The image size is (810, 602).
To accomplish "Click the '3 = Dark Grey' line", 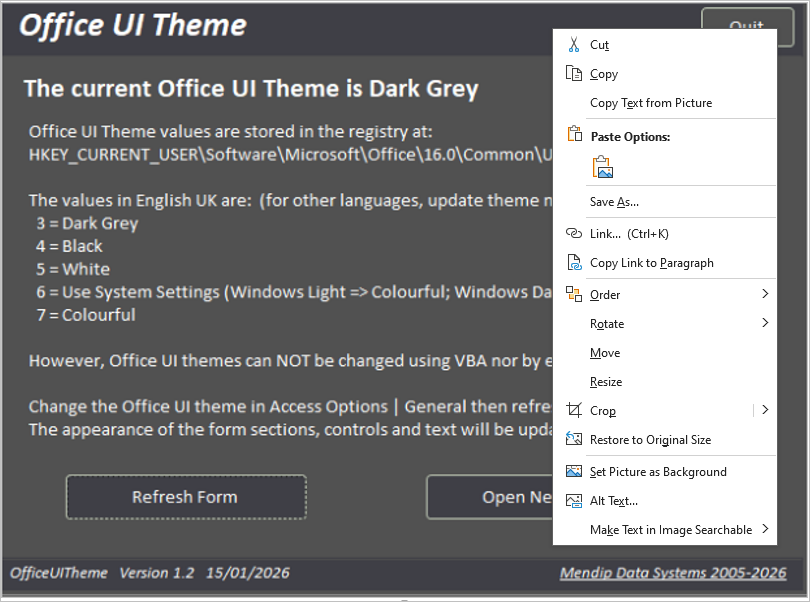I will (87, 223).
